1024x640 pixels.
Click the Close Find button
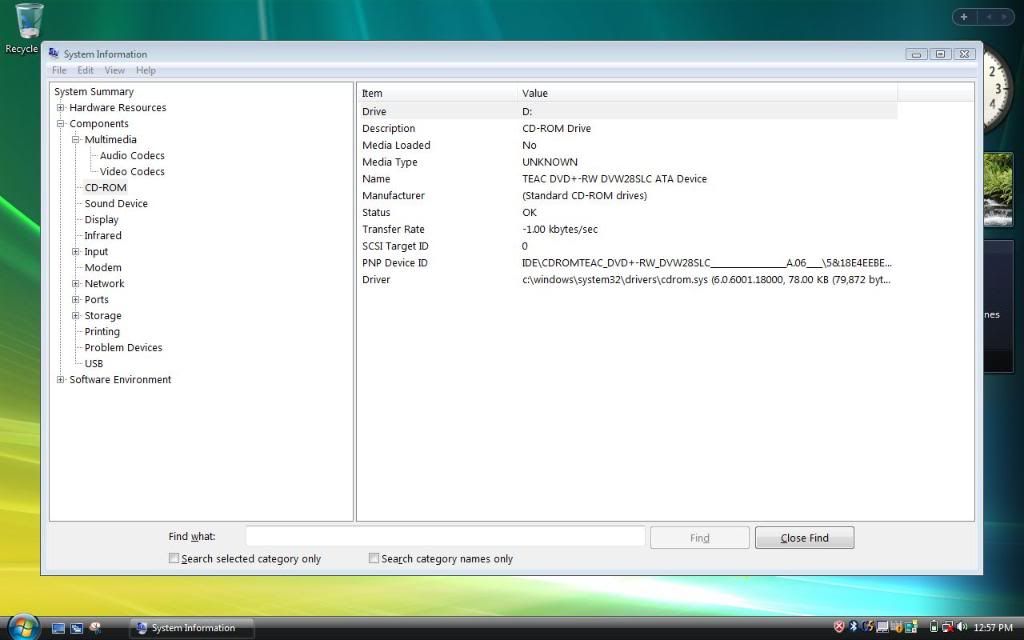point(804,538)
